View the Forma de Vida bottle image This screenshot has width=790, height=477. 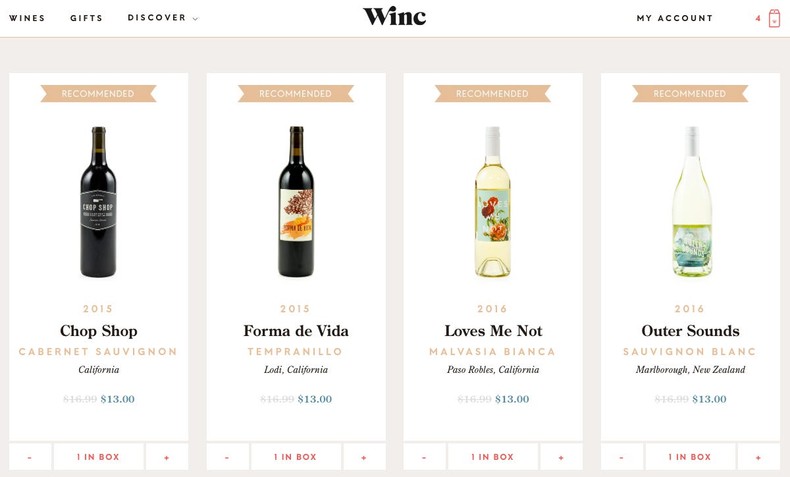[x=296, y=202]
